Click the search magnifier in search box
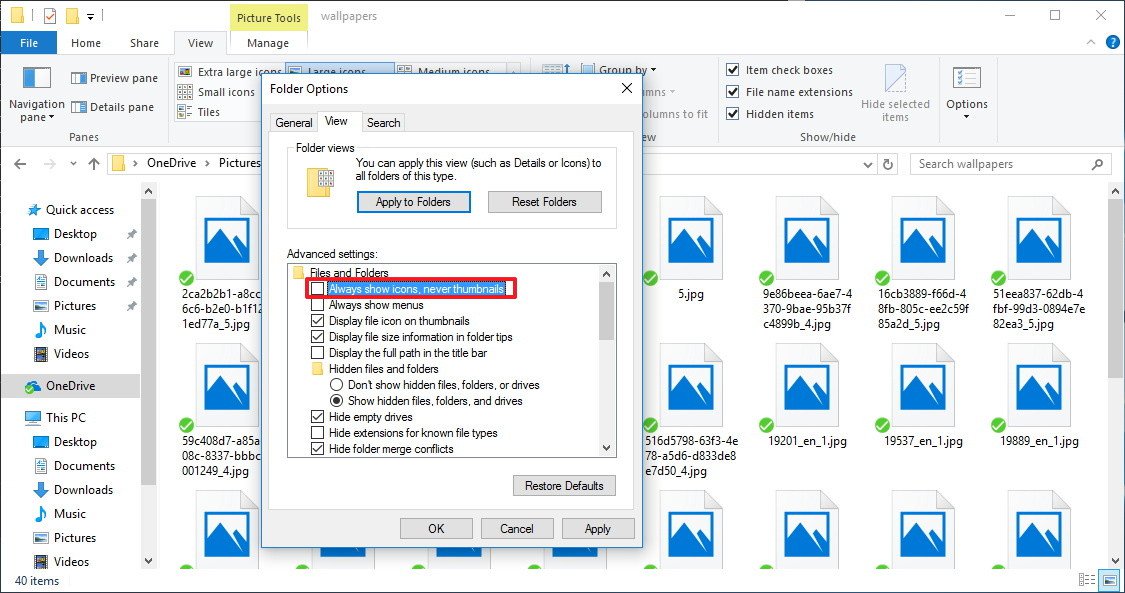1125x593 pixels. [1095, 163]
